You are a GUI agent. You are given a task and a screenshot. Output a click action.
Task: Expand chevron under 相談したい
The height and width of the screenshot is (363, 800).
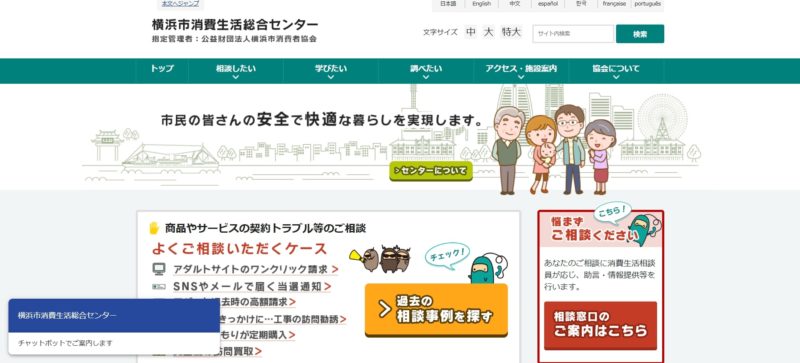(236, 78)
